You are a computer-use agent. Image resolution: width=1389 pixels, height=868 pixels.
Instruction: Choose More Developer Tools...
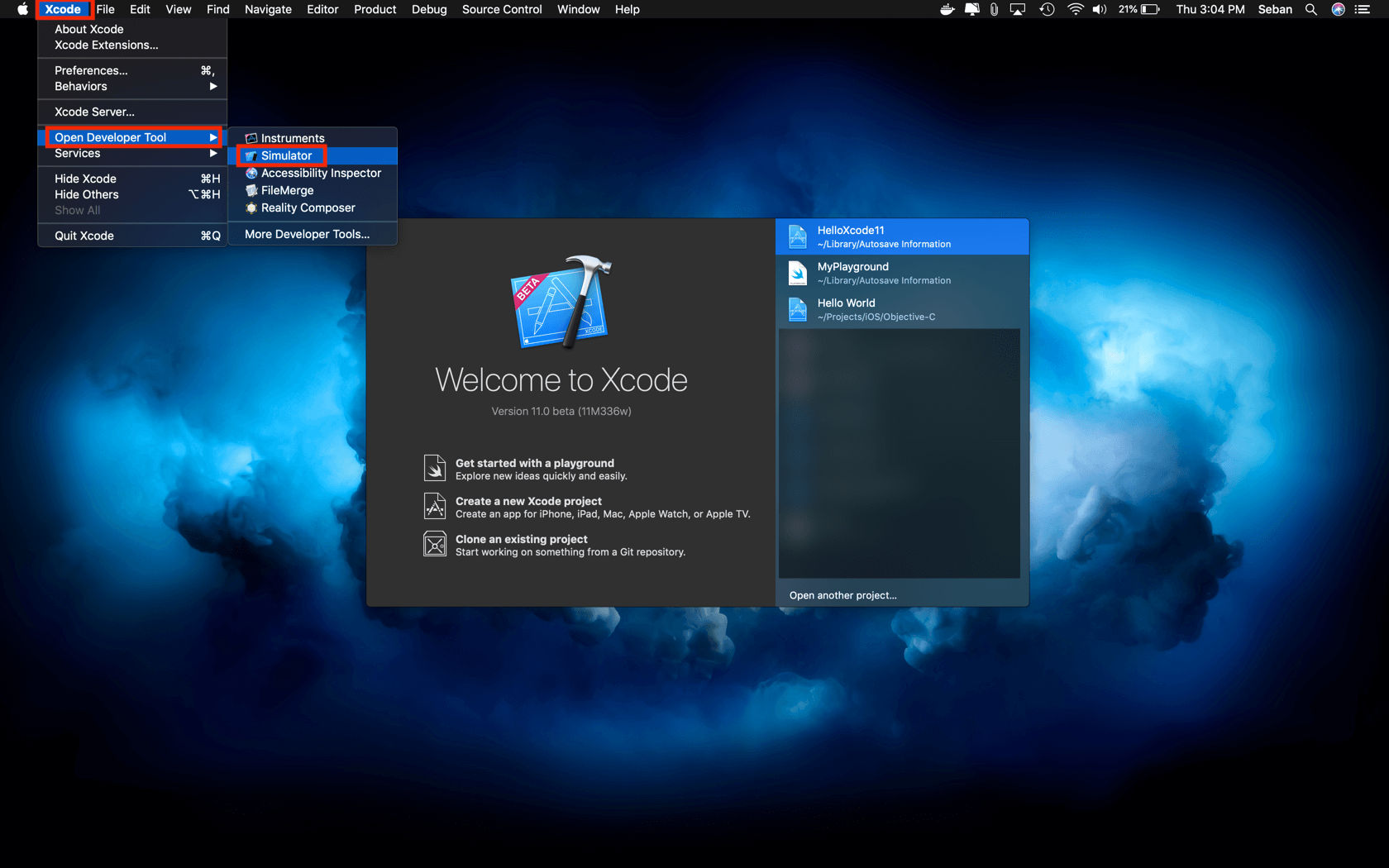(x=313, y=234)
